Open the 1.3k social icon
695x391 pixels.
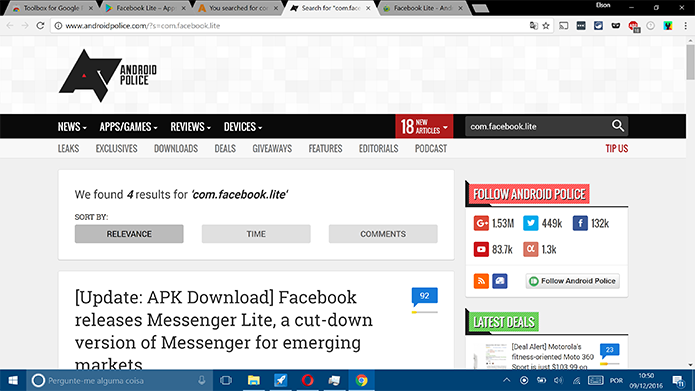531,249
